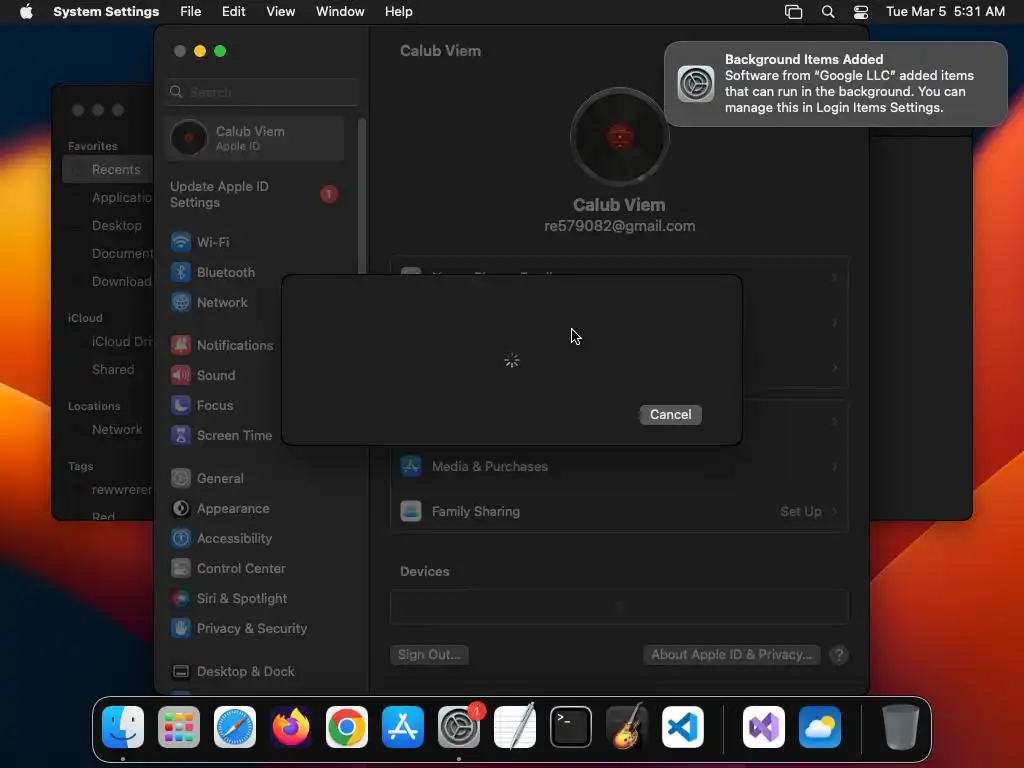Launch Firefox from the Dock
Screen dimensions: 1024x768
click(291, 727)
